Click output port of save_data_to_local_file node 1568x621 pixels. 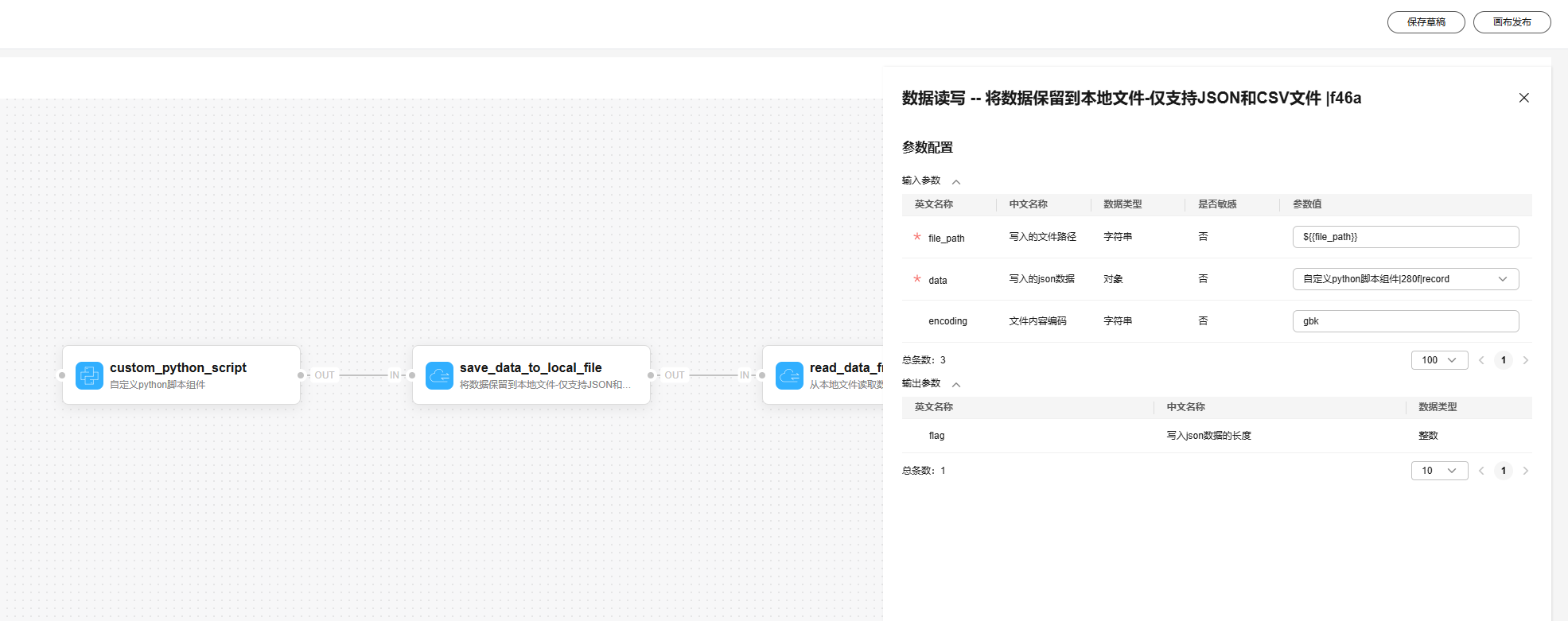click(651, 375)
